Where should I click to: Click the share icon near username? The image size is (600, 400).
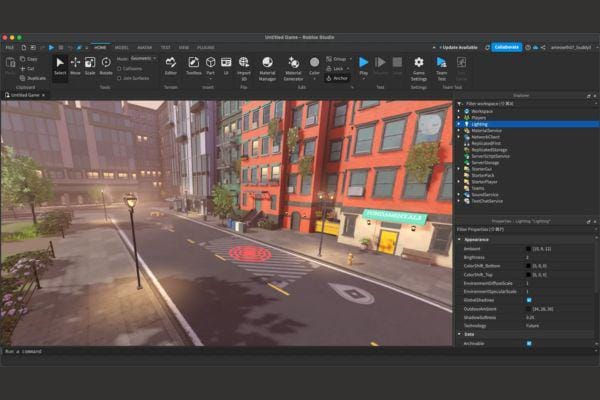tap(543, 47)
